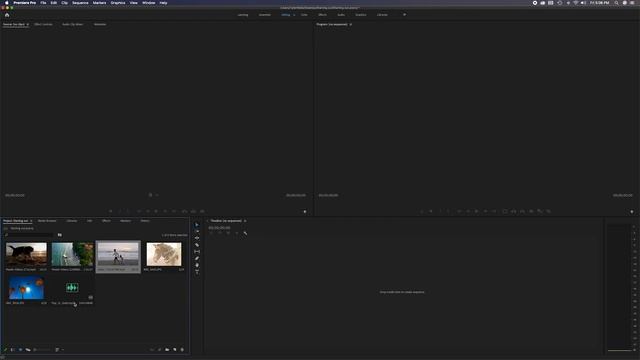Click the Insert button in Source monitor
This screenshot has width=640, height=360.
(184, 211)
